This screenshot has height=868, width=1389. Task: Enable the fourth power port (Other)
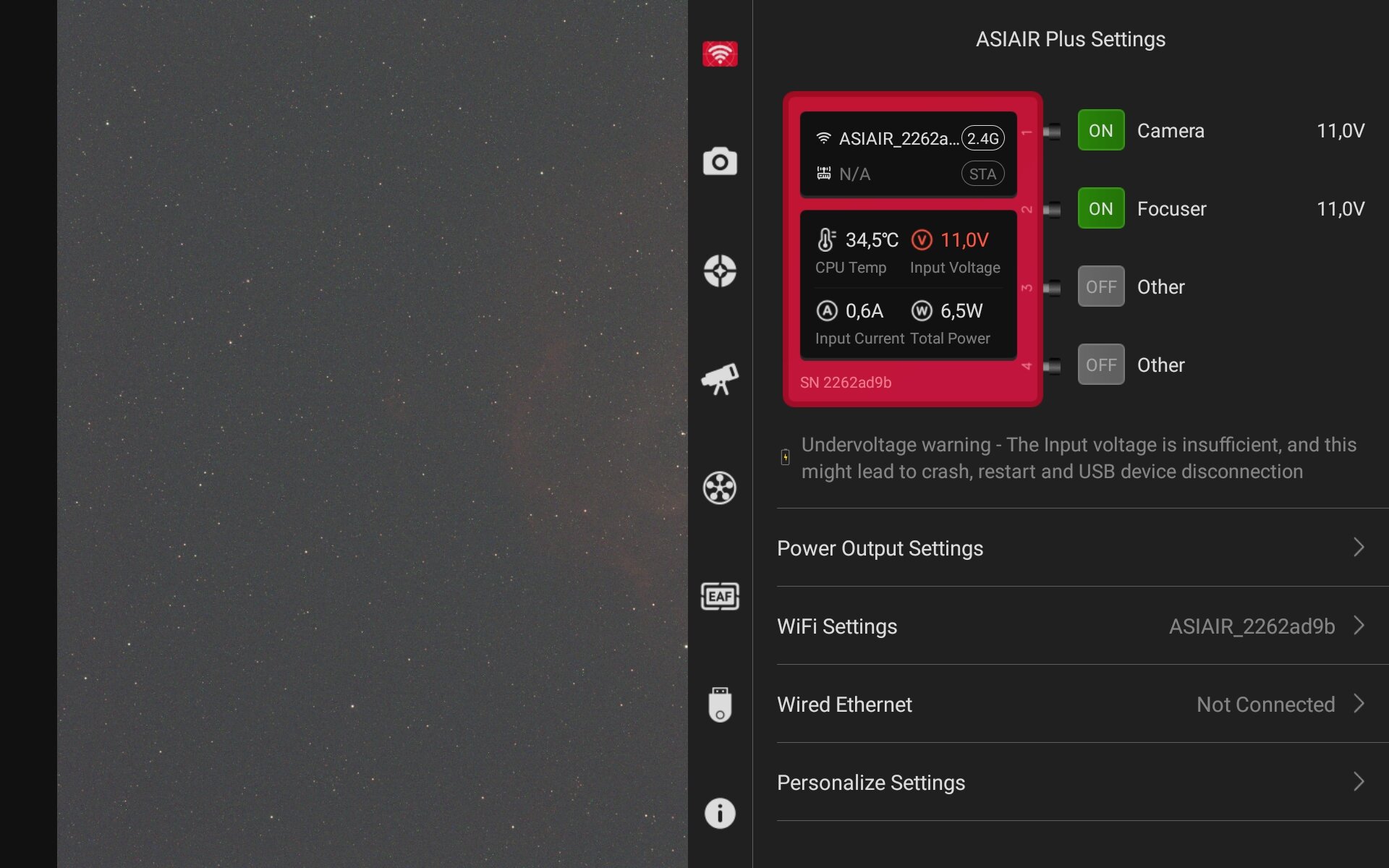coord(1100,365)
